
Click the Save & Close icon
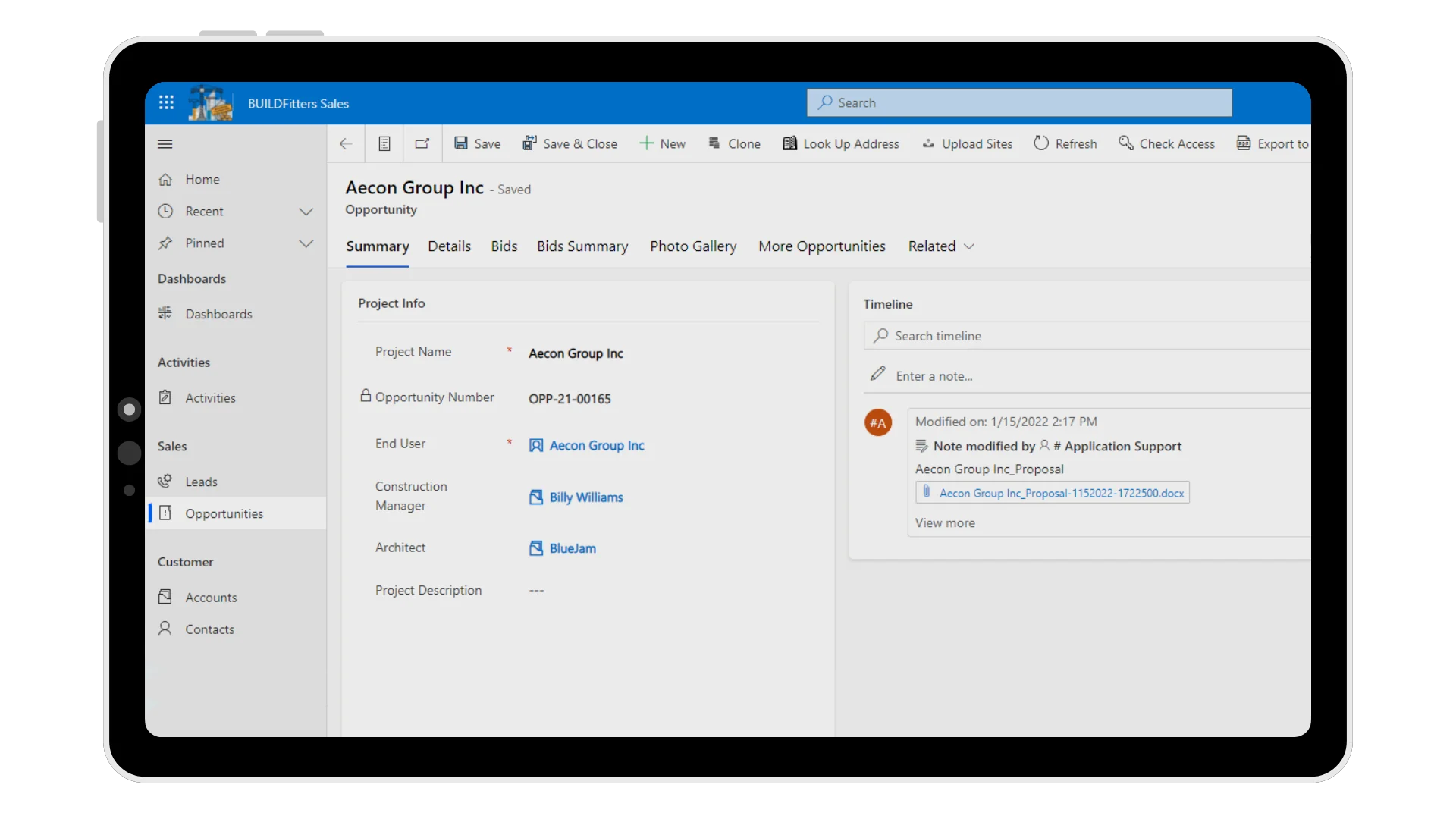coord(529,143)
